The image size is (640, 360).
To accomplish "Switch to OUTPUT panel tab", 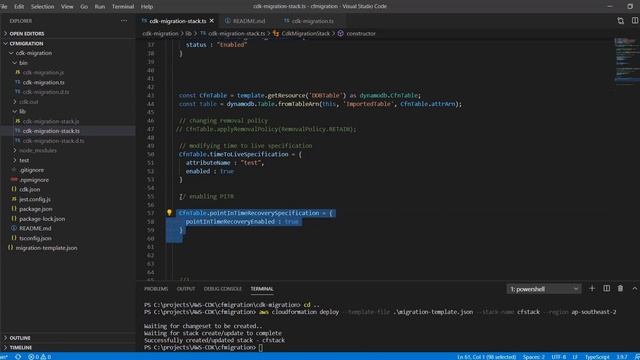I will pyautogui.click(x=186, y=289).
